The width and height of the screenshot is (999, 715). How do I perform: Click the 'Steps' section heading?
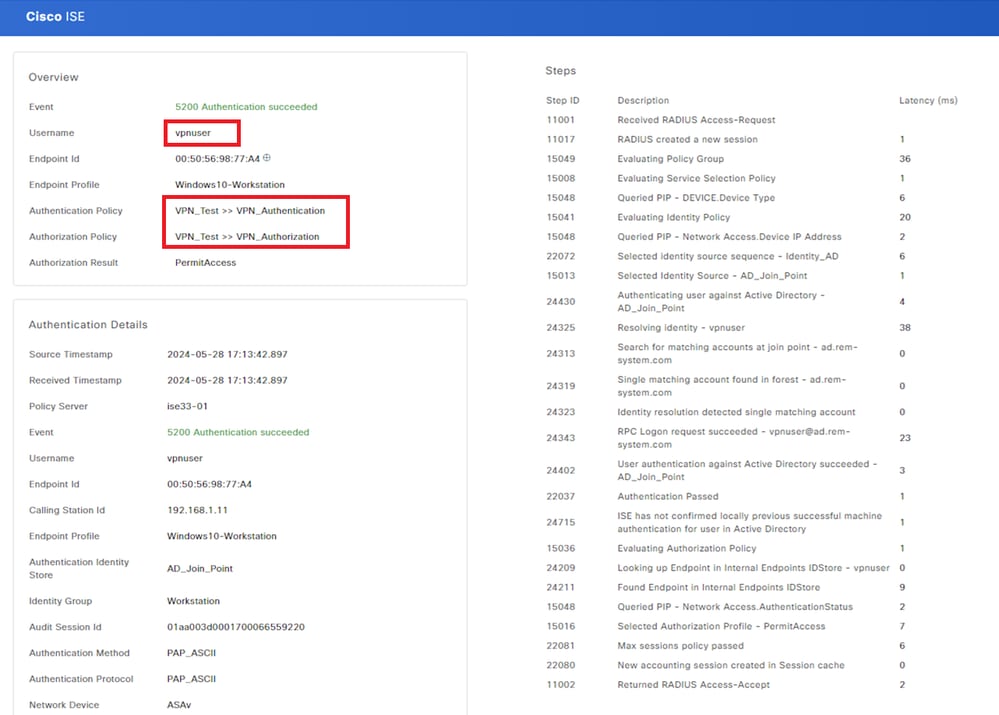pyautogui.click(x=561, y=71)
